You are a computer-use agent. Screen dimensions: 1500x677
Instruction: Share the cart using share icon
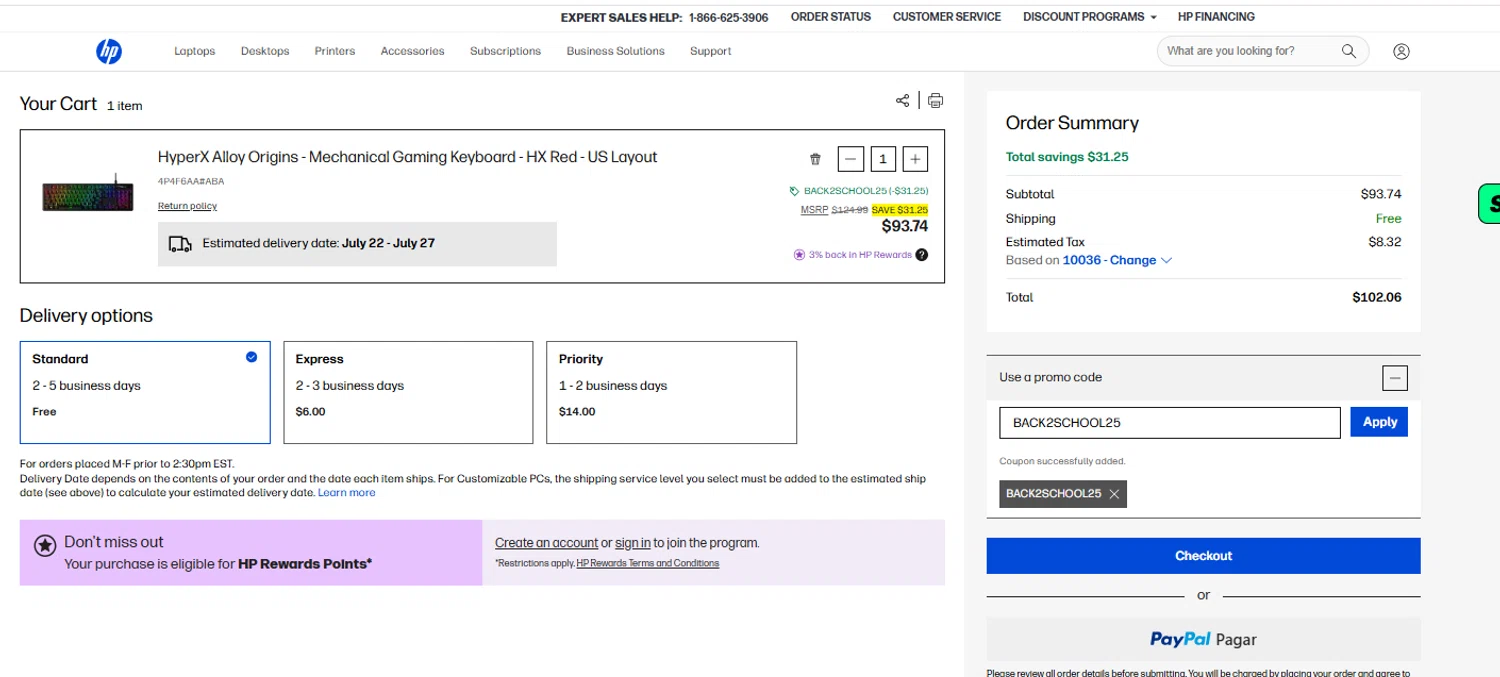(x=902, y=100)
